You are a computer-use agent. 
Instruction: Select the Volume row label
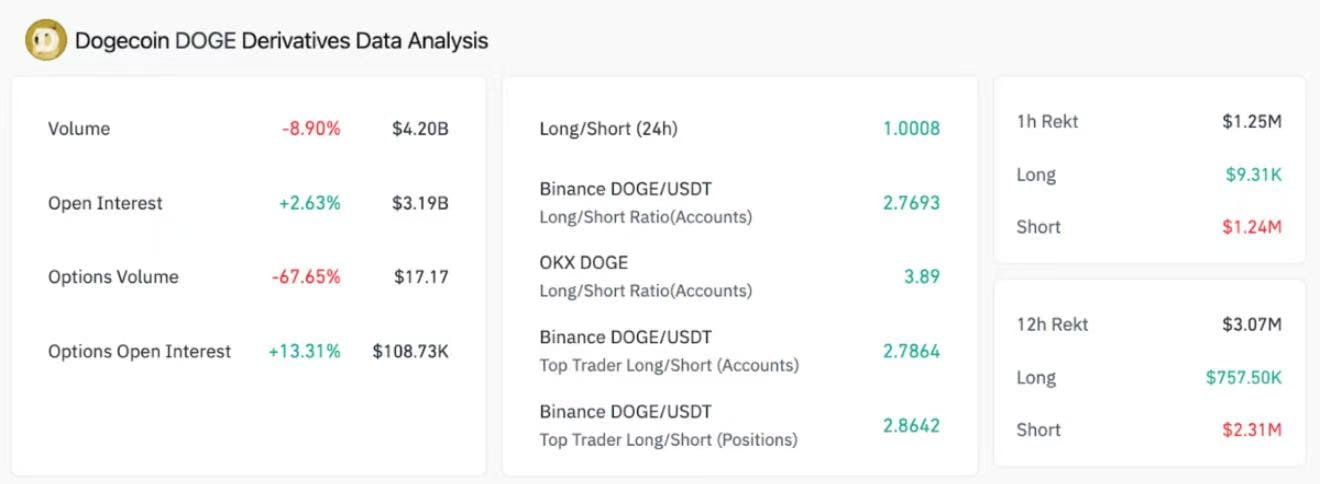point(79,129)
